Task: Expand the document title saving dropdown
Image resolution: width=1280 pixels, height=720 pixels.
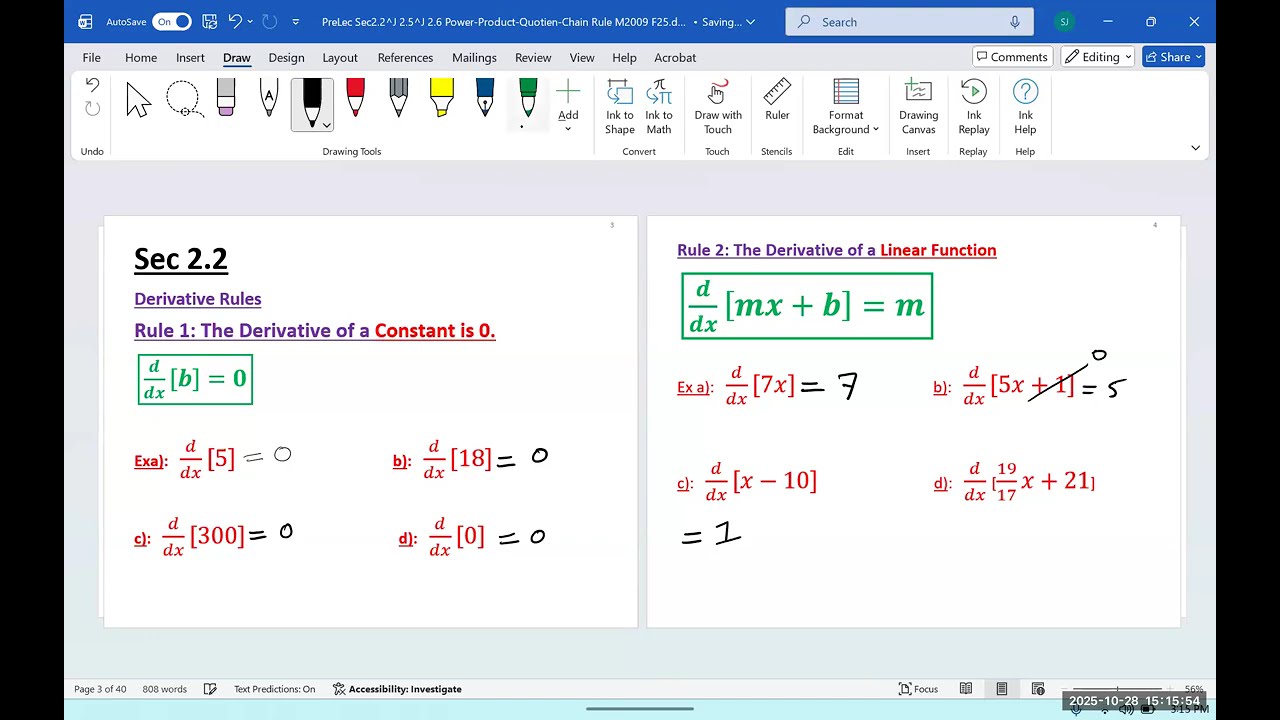Action: click(x=751, y=22)
